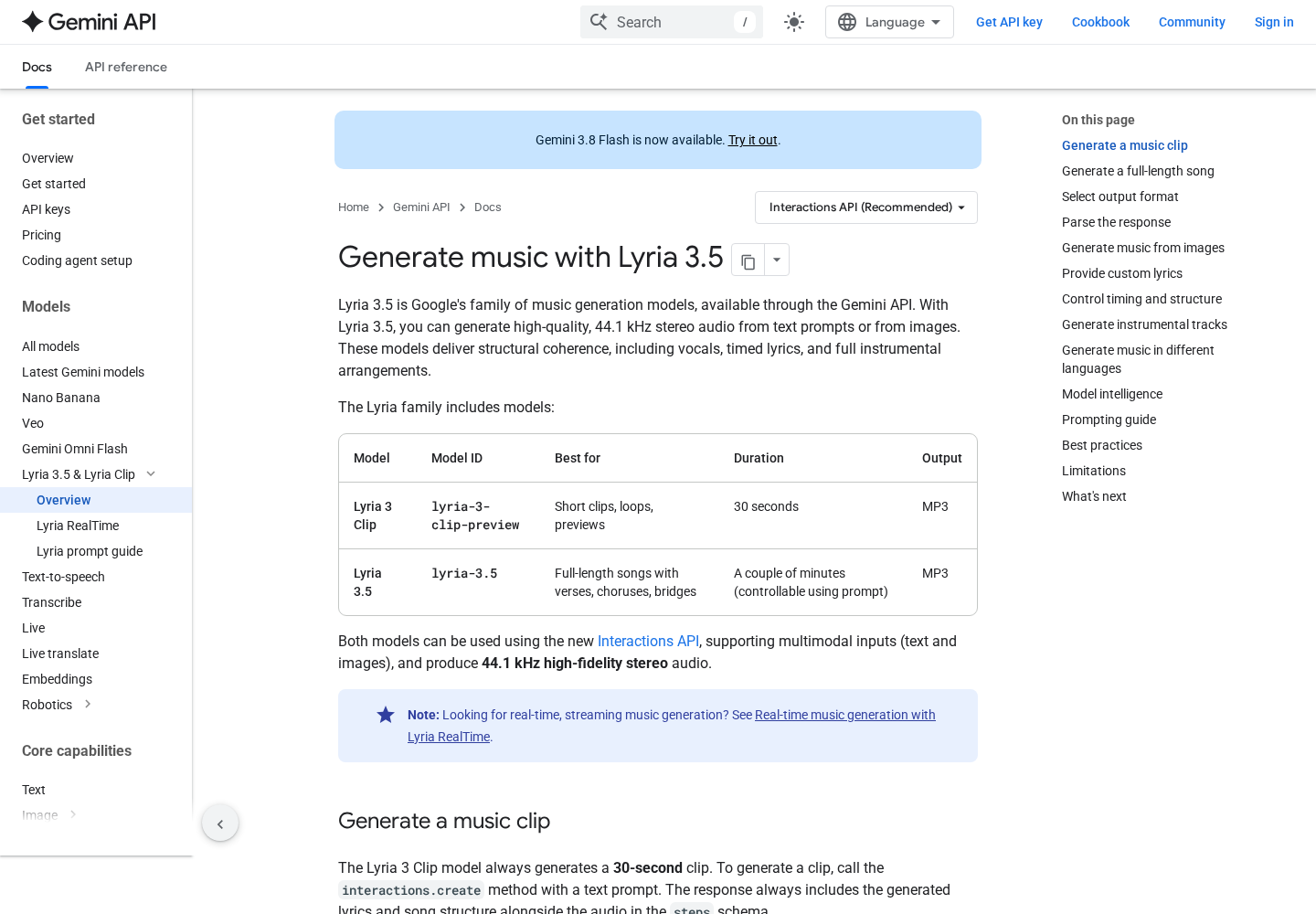Collapse Lyria 3.5 & Lyria Clip section

151,473
